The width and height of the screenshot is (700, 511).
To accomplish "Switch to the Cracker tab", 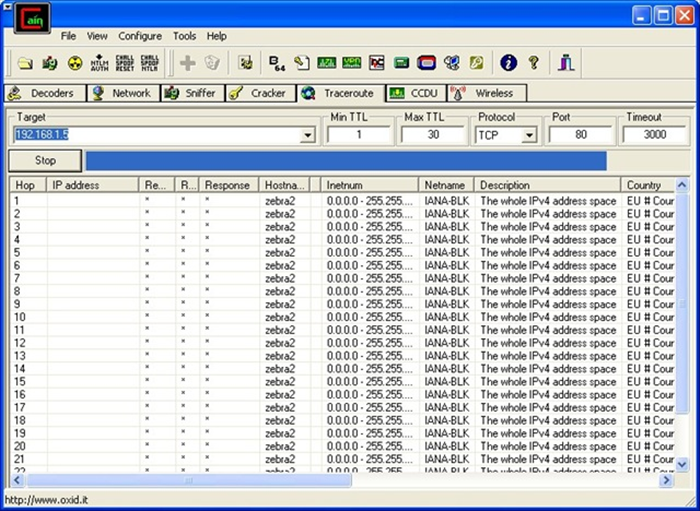I will coord(257,93).
